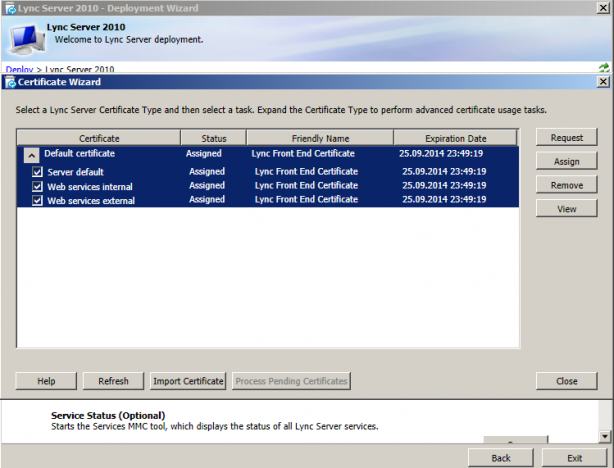Toggle the Web services external checkbox
This screenshot has width=614, height=468.
[37, 201]
